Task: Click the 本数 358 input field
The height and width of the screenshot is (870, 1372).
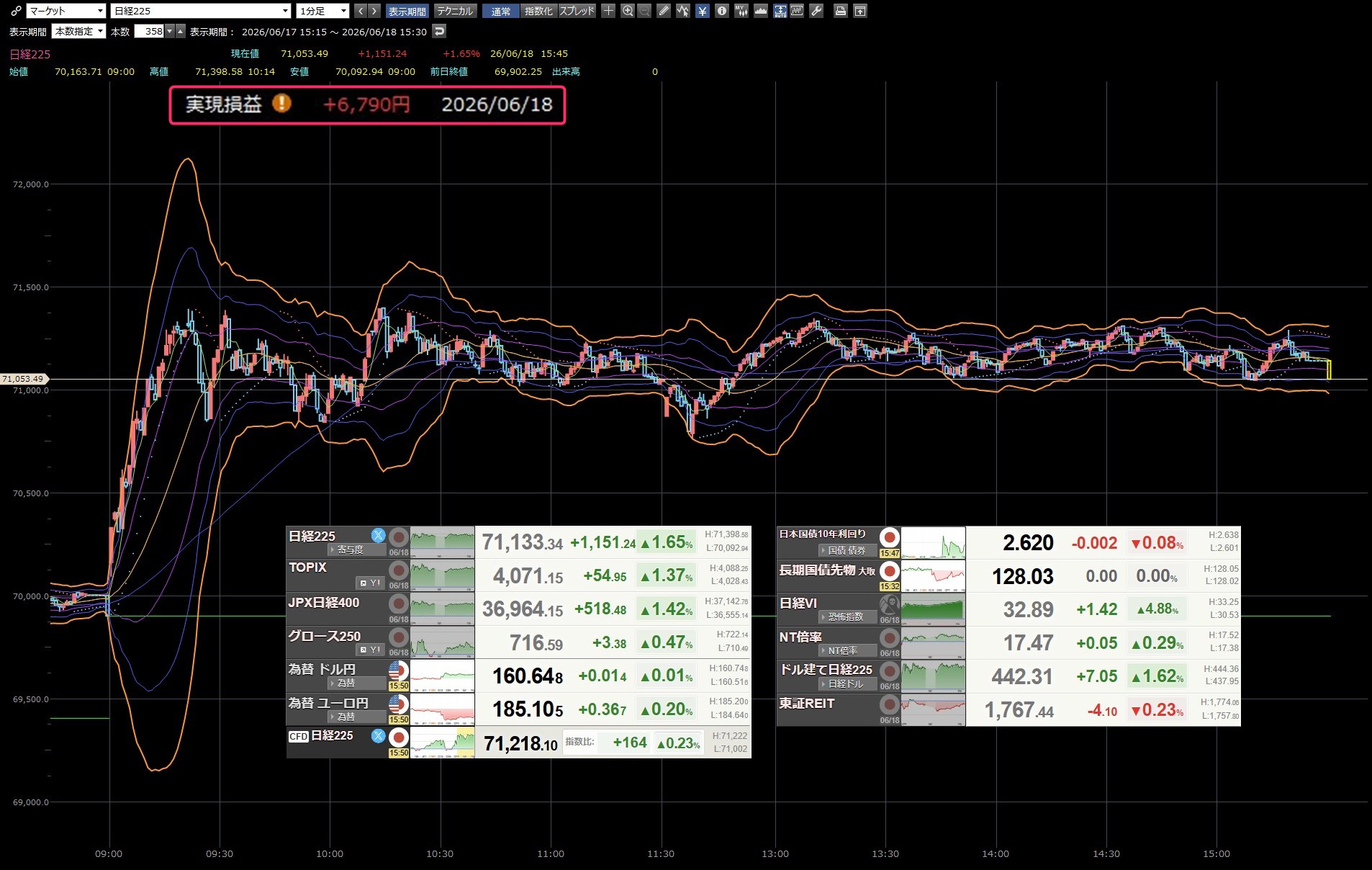Action: pos(150,32)
